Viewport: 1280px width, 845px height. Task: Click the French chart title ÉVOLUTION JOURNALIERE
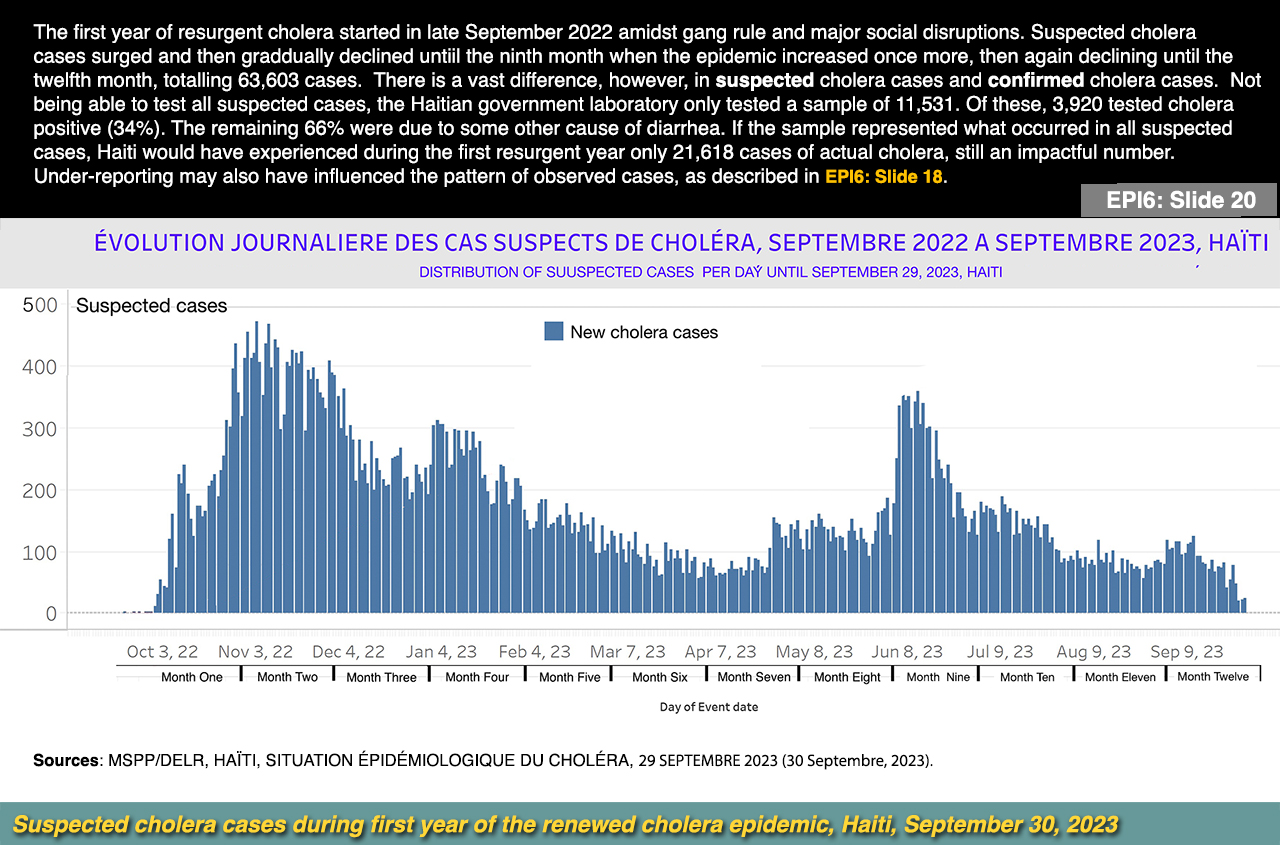681,243
